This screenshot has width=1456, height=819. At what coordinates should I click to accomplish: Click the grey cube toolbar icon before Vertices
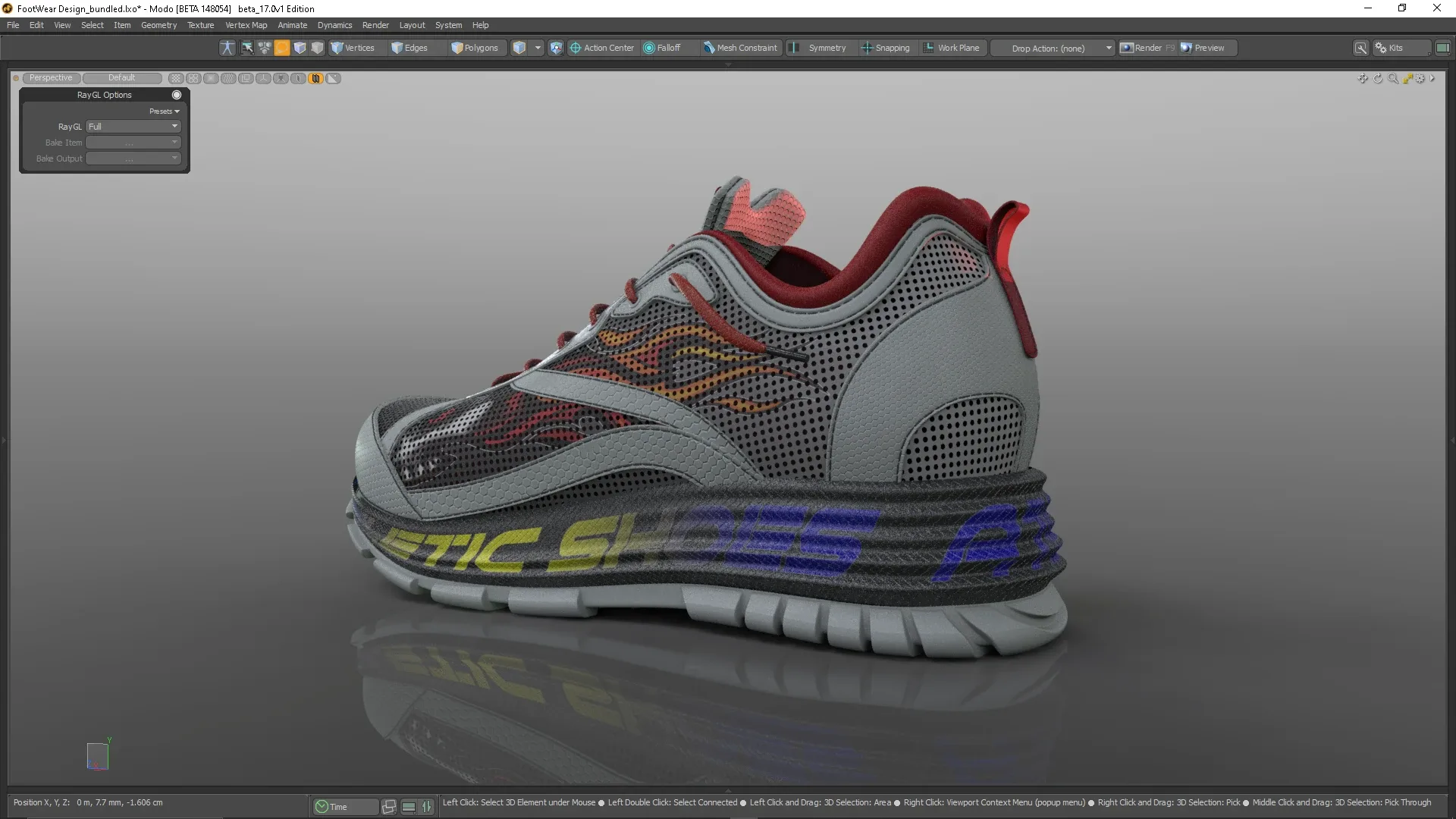(317, 48)
